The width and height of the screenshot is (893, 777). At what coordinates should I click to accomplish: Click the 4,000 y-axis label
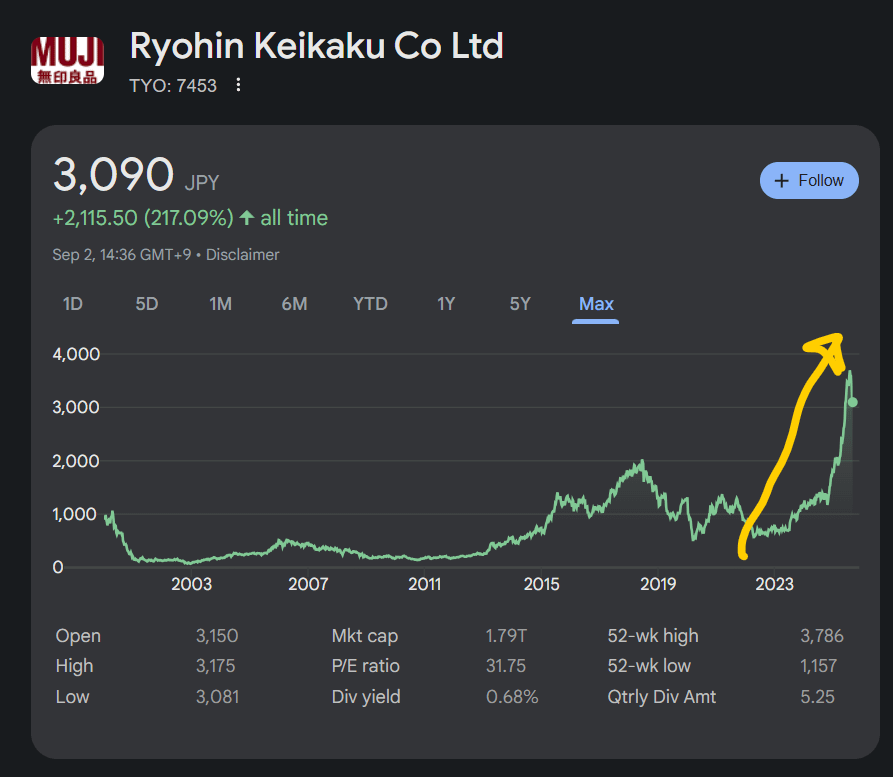[76, 354]
